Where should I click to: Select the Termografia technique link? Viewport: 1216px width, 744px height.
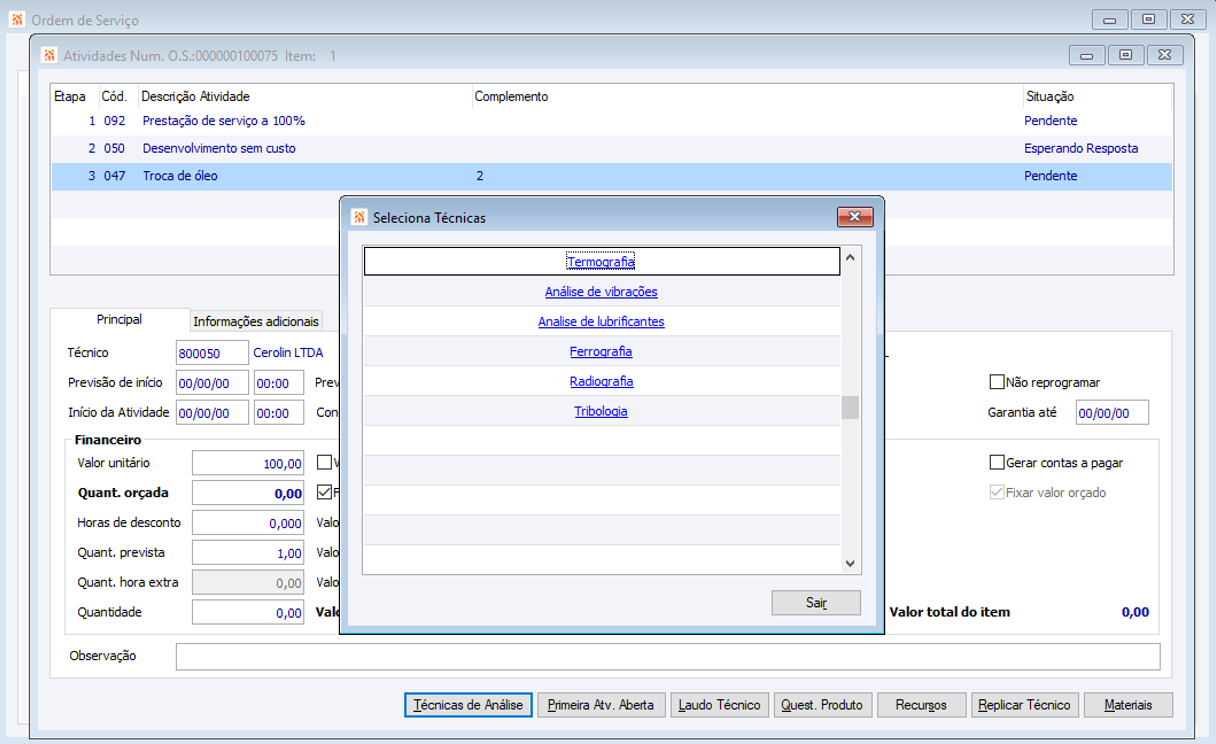click(601, 262)
